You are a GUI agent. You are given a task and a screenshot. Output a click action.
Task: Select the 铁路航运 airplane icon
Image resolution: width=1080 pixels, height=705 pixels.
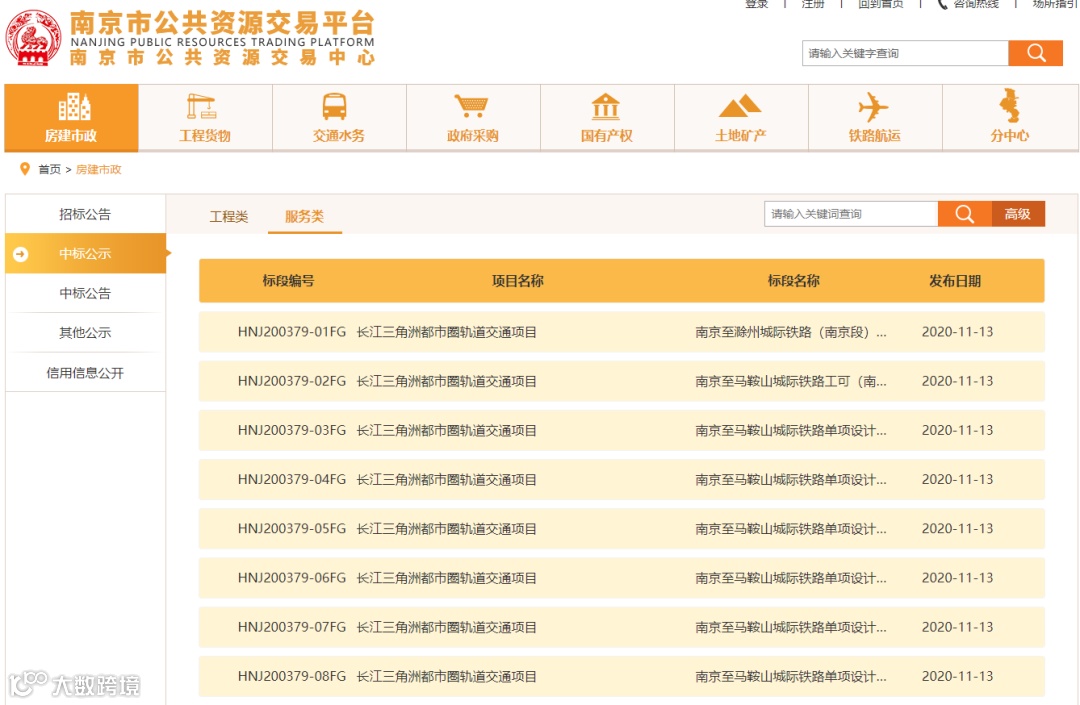pos(873,107)
